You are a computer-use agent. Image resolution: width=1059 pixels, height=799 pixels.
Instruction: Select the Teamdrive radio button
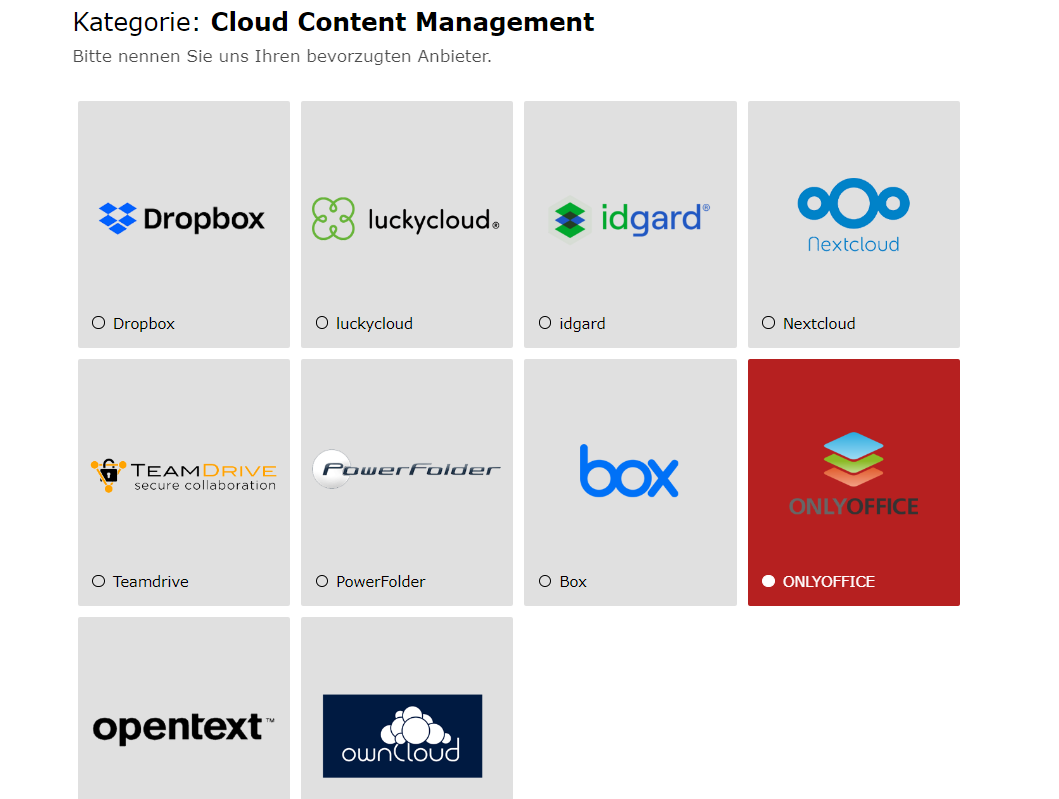point(99,581)
